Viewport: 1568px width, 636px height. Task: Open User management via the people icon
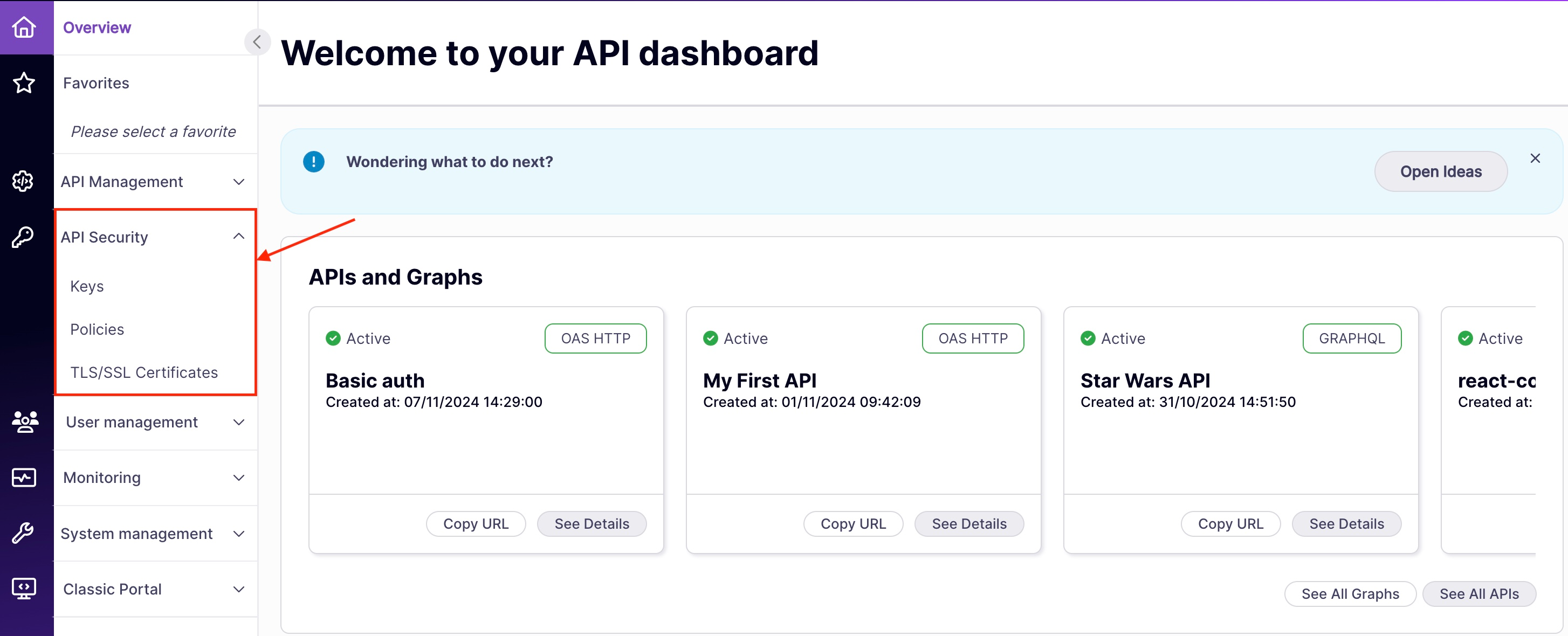coord(24,421)
